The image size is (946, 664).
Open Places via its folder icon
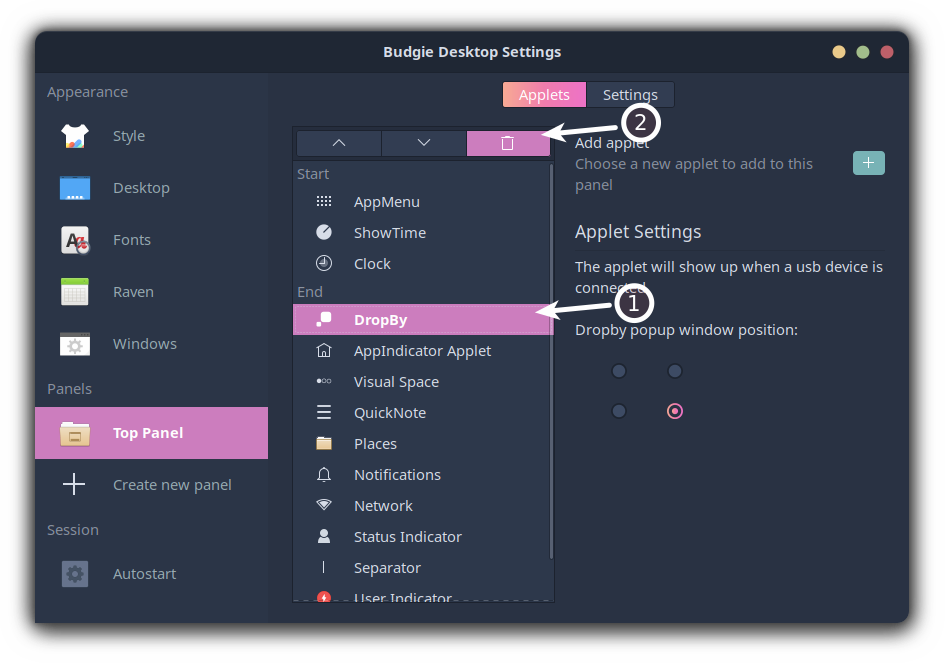[x=323, y=443]
